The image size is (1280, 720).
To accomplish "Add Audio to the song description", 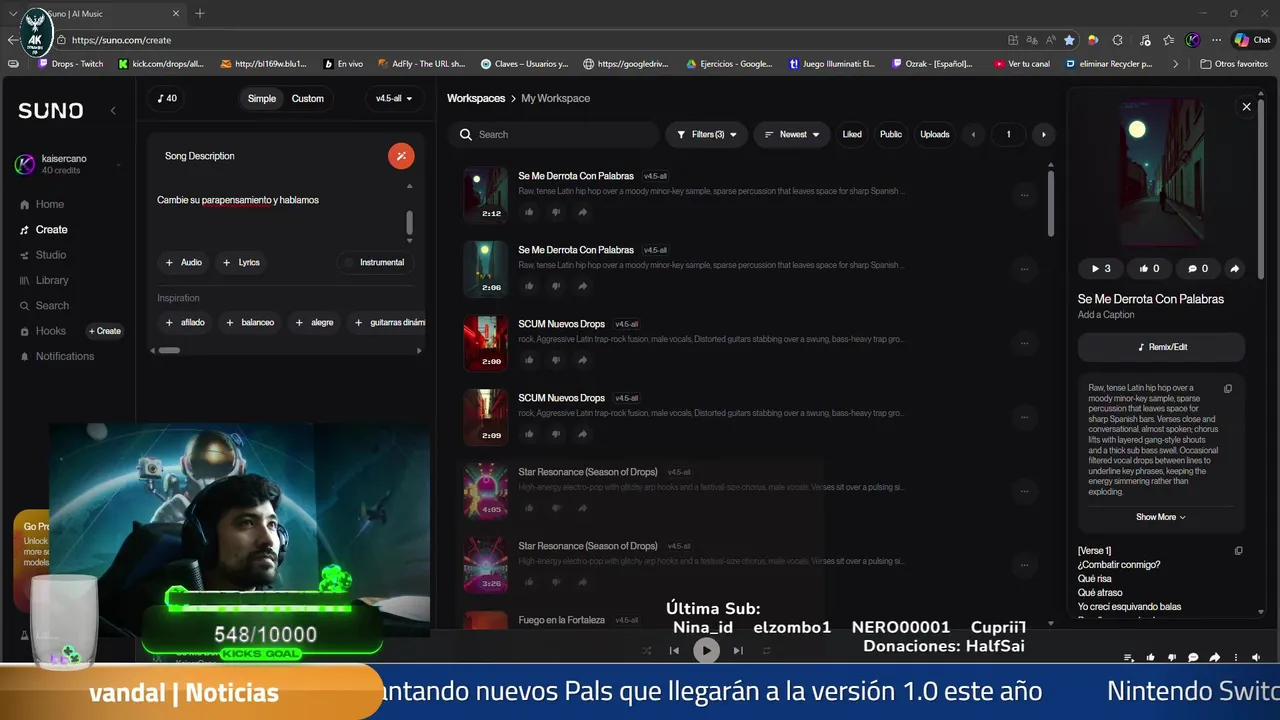I will [x=183, y=262].
